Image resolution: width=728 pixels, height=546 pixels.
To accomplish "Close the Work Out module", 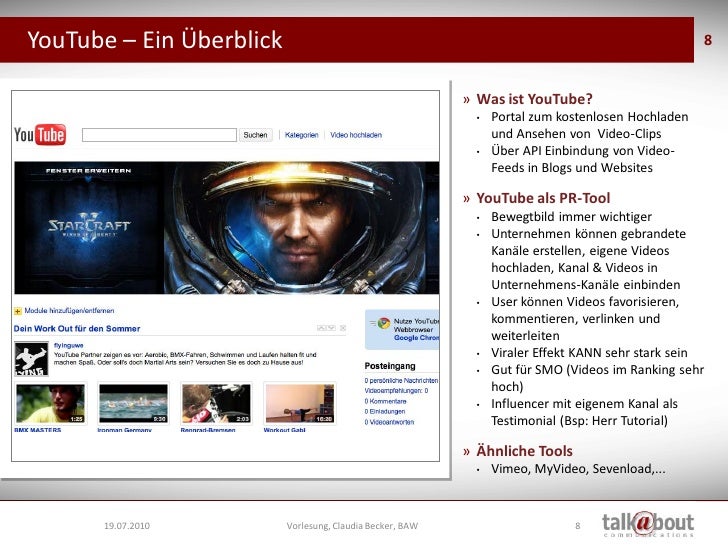I will point(343,328).
